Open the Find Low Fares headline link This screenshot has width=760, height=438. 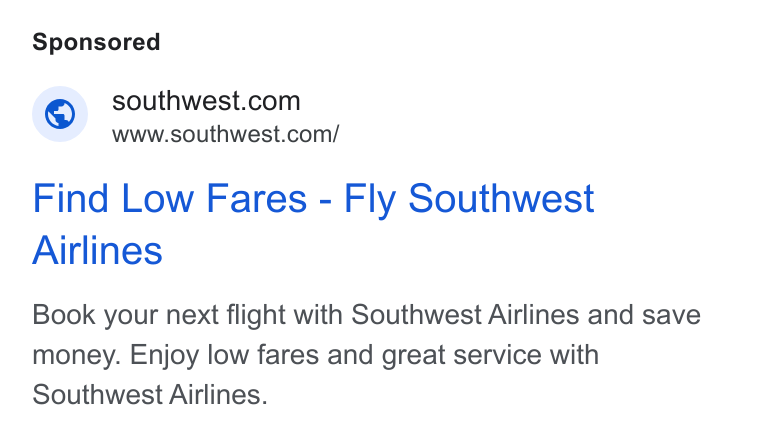click(x=313, y=224)
